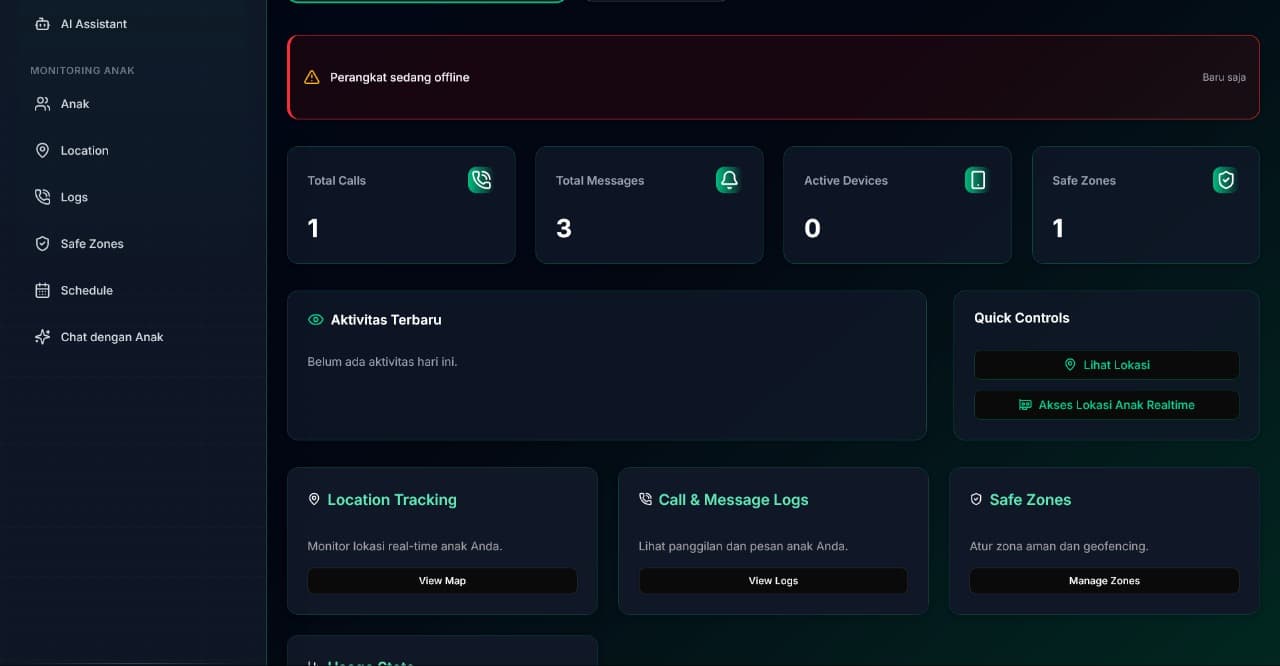The height and width of the screenshot is (666, 1280).
Task: Click the phone icon on Total Calls card
Action: pos(480,180)
